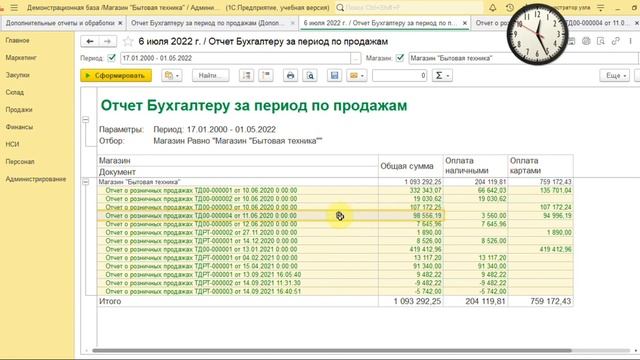
Task: Open the НСИ section
Action: pyautogui.click(x=12, y=144)
